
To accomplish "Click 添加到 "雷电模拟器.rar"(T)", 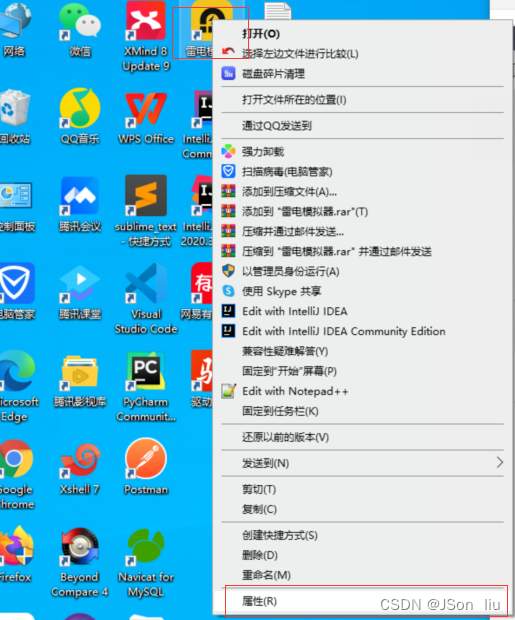I will [305, 212].
